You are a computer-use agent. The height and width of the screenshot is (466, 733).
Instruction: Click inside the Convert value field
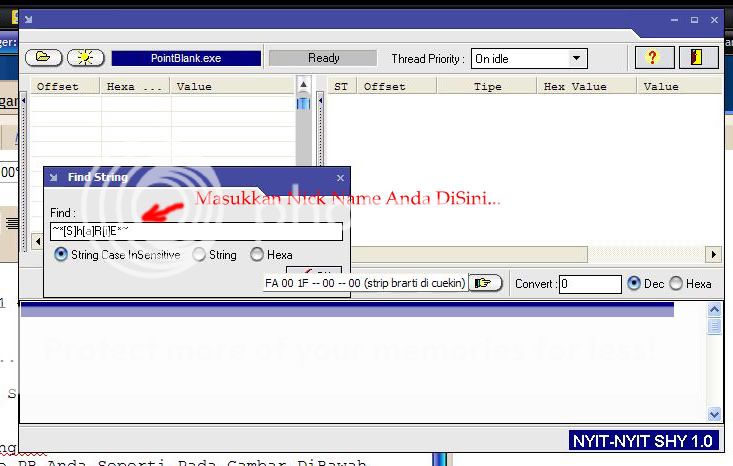589,284
